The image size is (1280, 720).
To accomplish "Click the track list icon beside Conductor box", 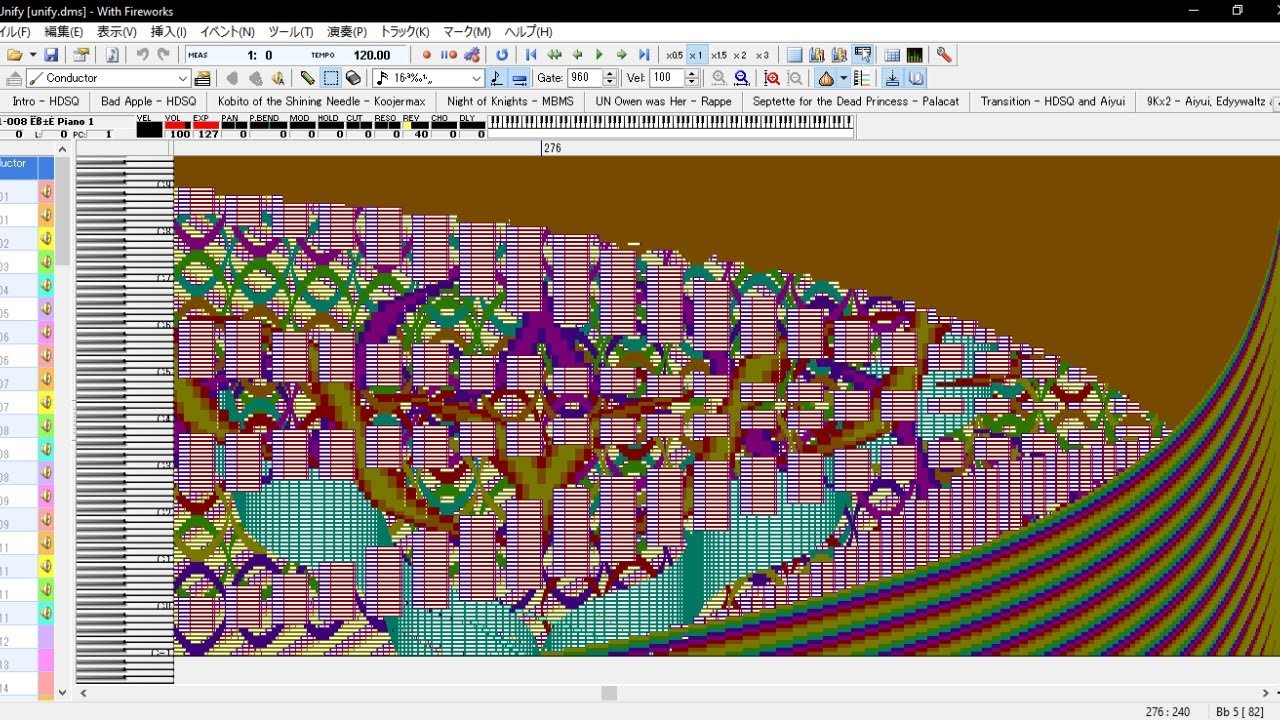I will [203, 78].
